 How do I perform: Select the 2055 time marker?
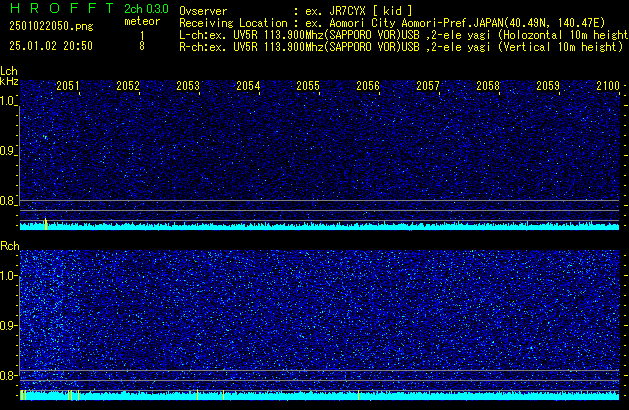click(308, 86)
